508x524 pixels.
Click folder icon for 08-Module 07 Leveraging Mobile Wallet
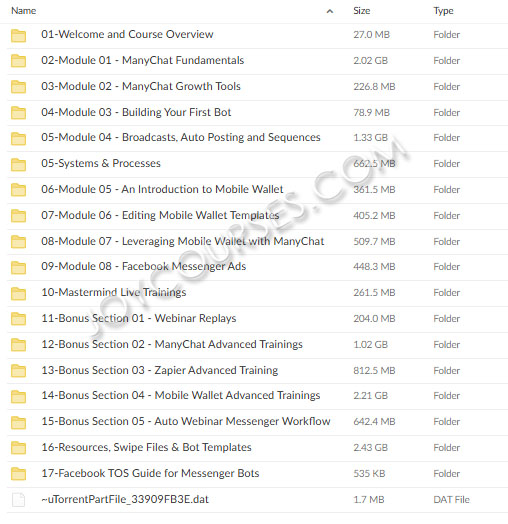18,242
